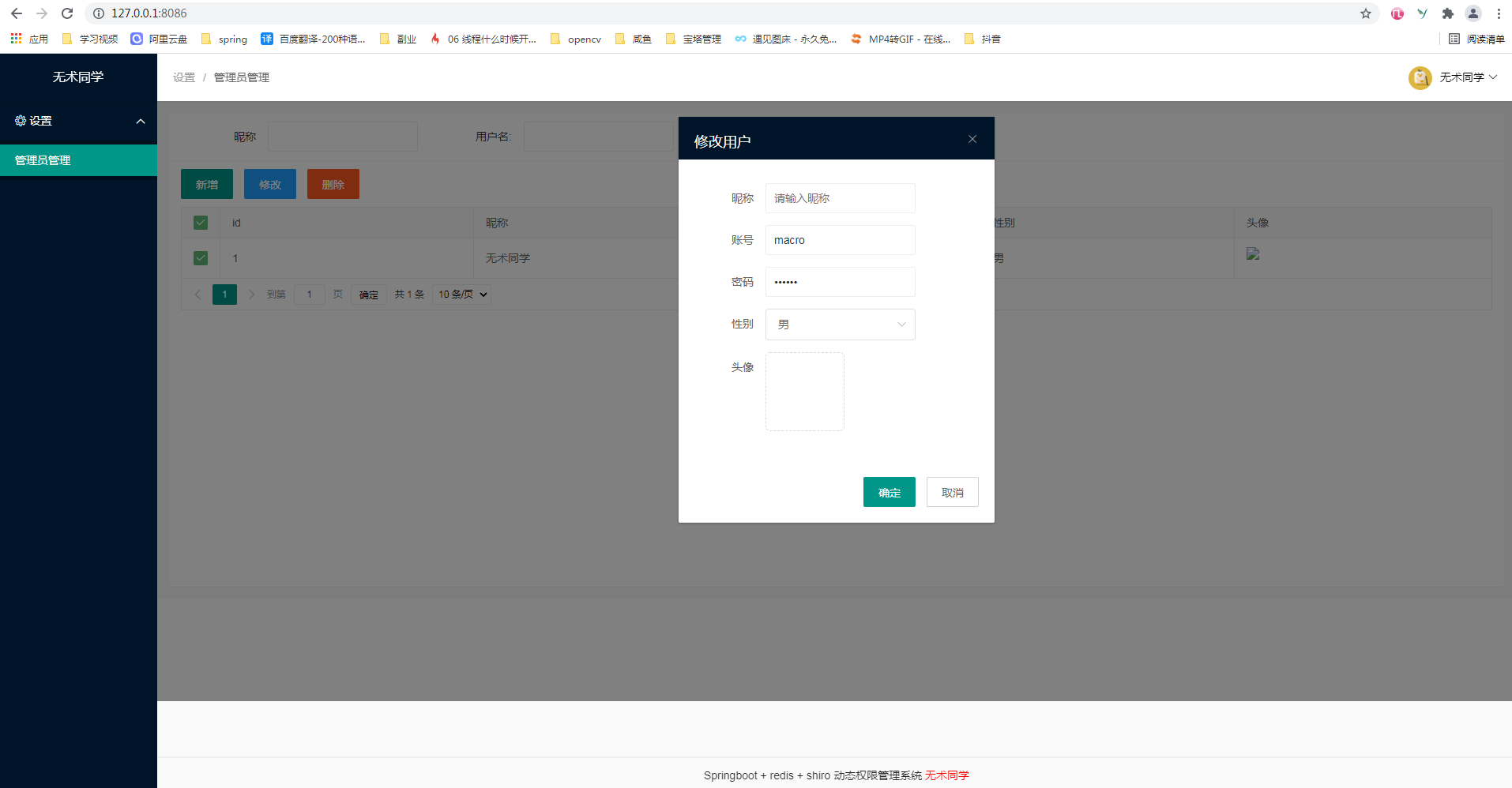Click the 无术同学 cell in the table
Screen dimensions: 1512x788
click(508, 258)
